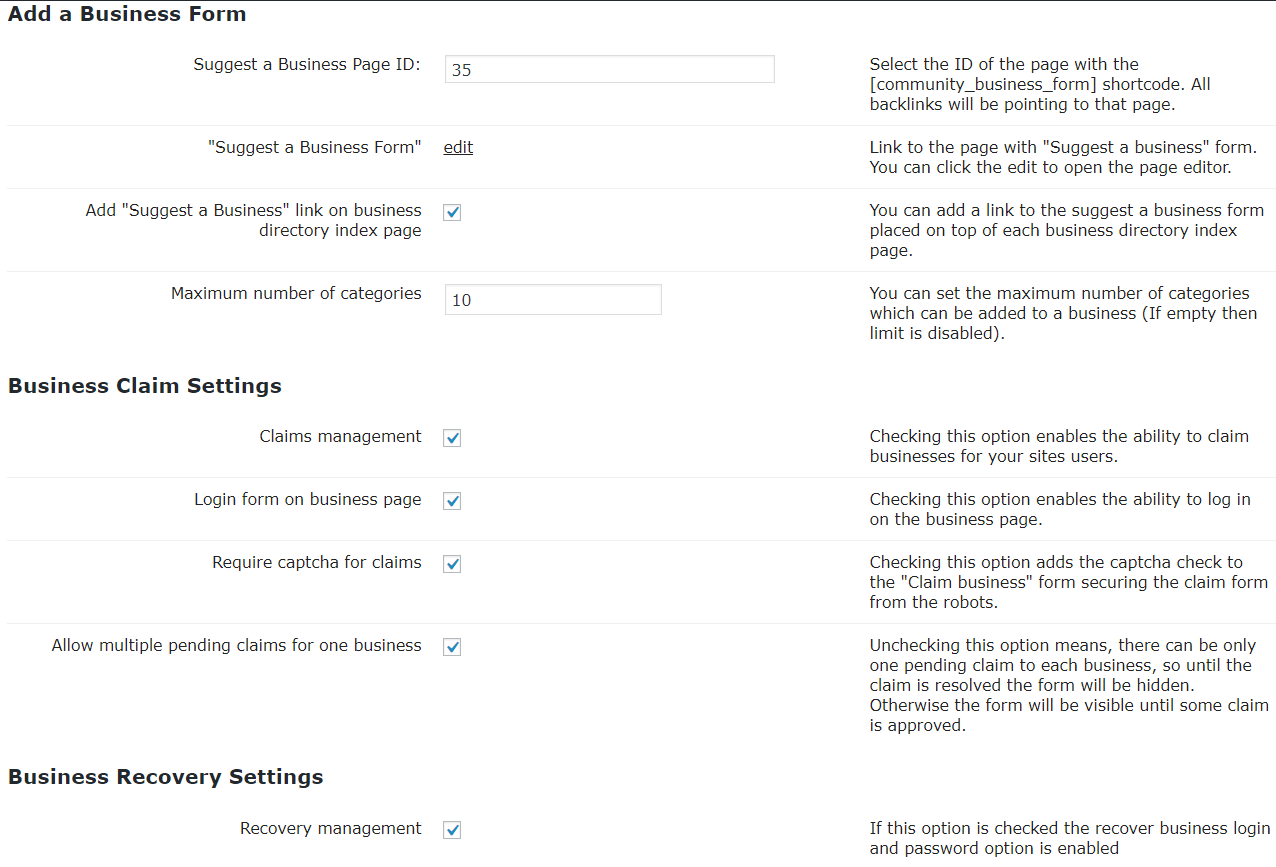
Task: Click the "Claims management" label text
Action: pos(340,436)
